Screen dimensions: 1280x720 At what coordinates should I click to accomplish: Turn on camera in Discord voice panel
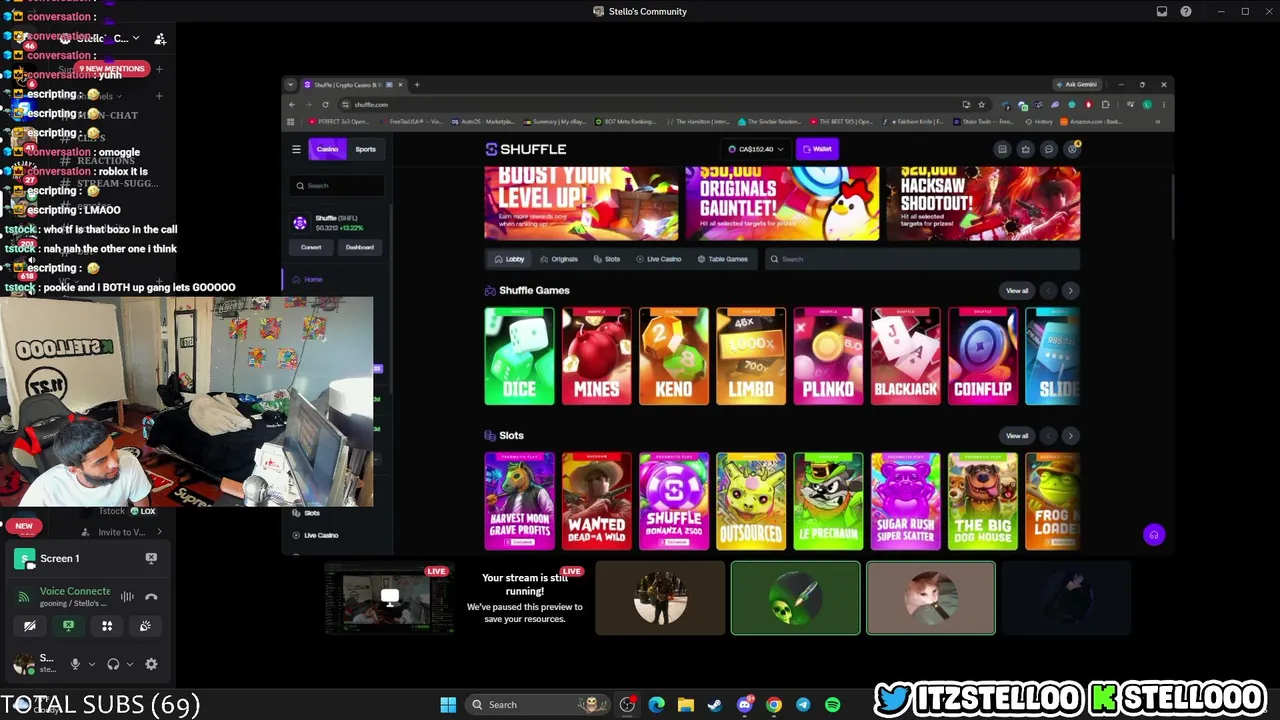point(30,626)
